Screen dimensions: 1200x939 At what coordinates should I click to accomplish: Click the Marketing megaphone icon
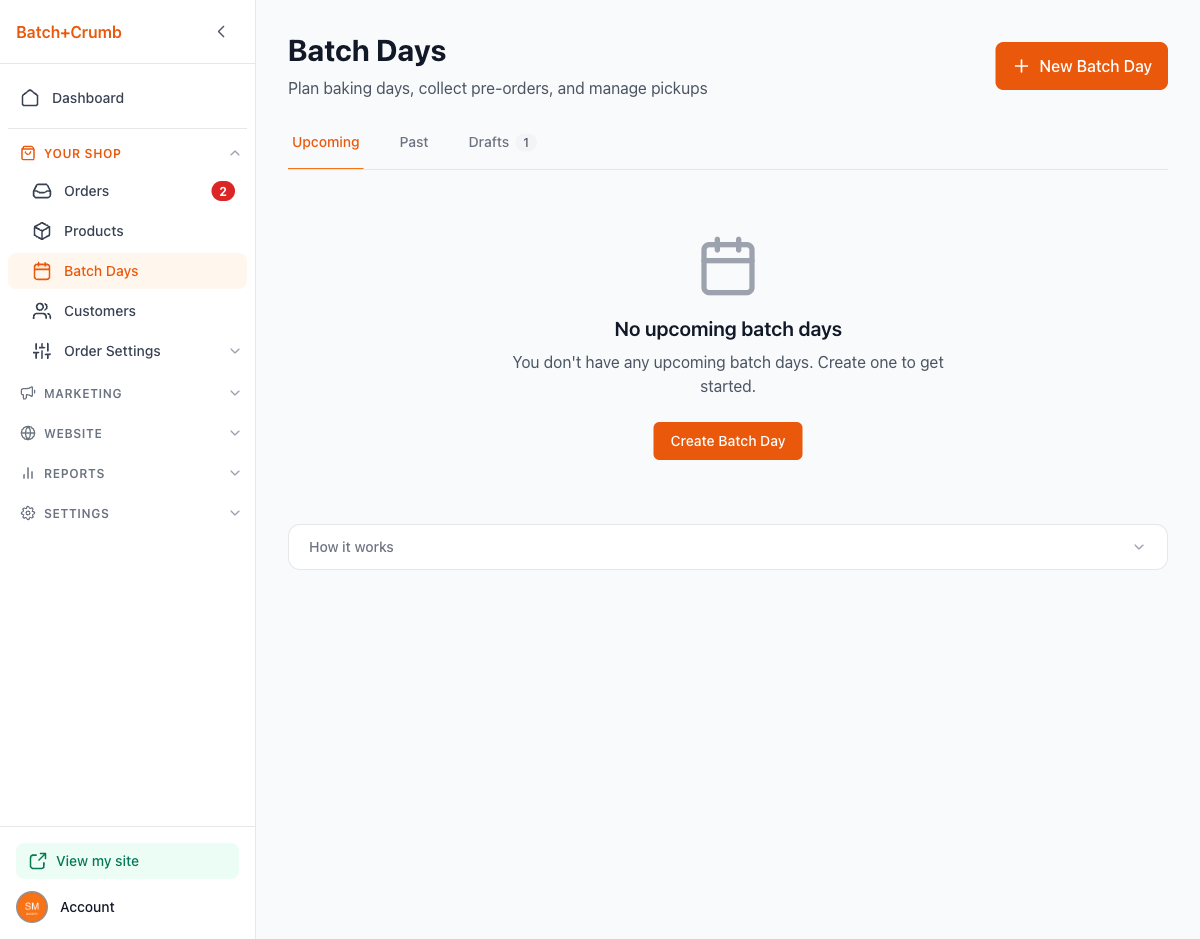28,393
